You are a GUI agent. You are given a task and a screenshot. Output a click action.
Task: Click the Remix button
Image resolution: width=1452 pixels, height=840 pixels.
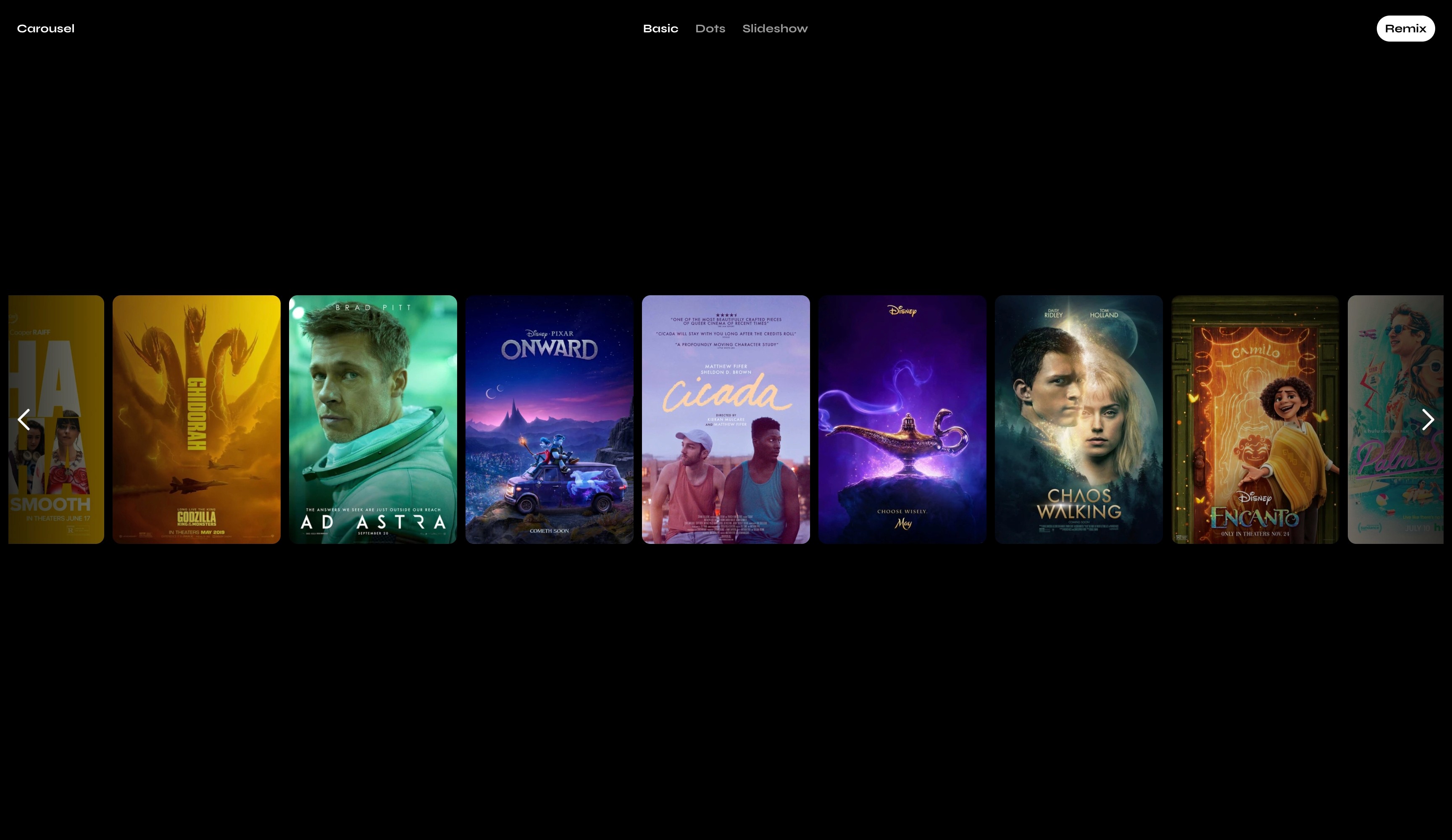pos(1405,28)
